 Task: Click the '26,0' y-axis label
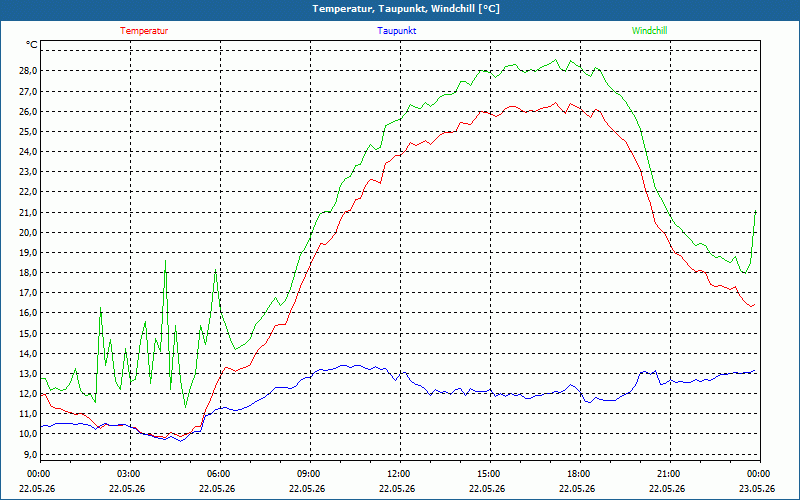tap(28, 111)
